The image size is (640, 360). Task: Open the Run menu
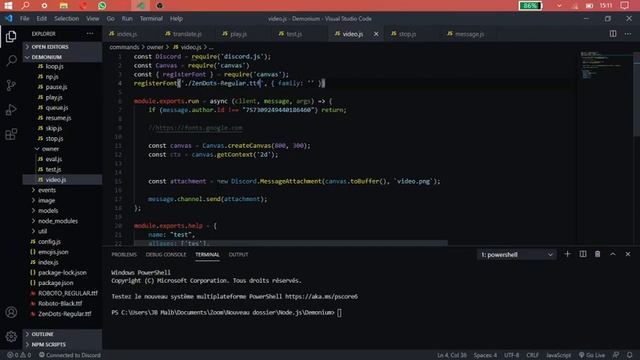click(x=127, y=19)
